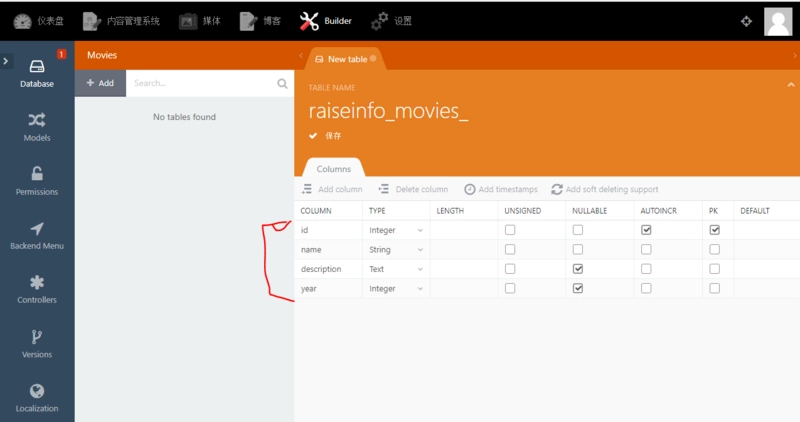800x422 pixels.
Task: Select the Database sidebar icon
Action: pos(37,73)
